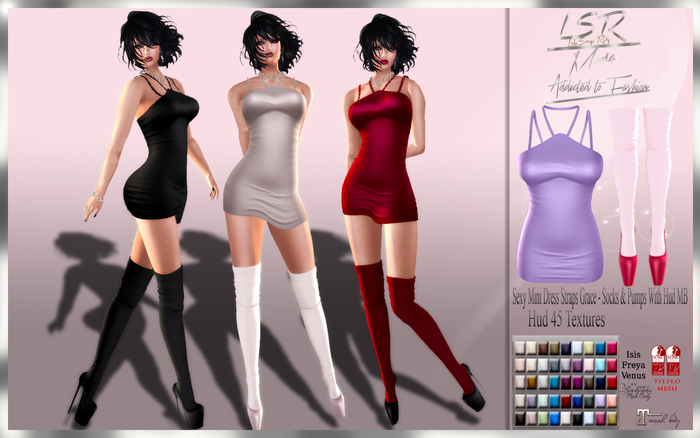Click the lavender swatch in the fourth row
This screenshot has width=700, height=438.
(600, 401)
